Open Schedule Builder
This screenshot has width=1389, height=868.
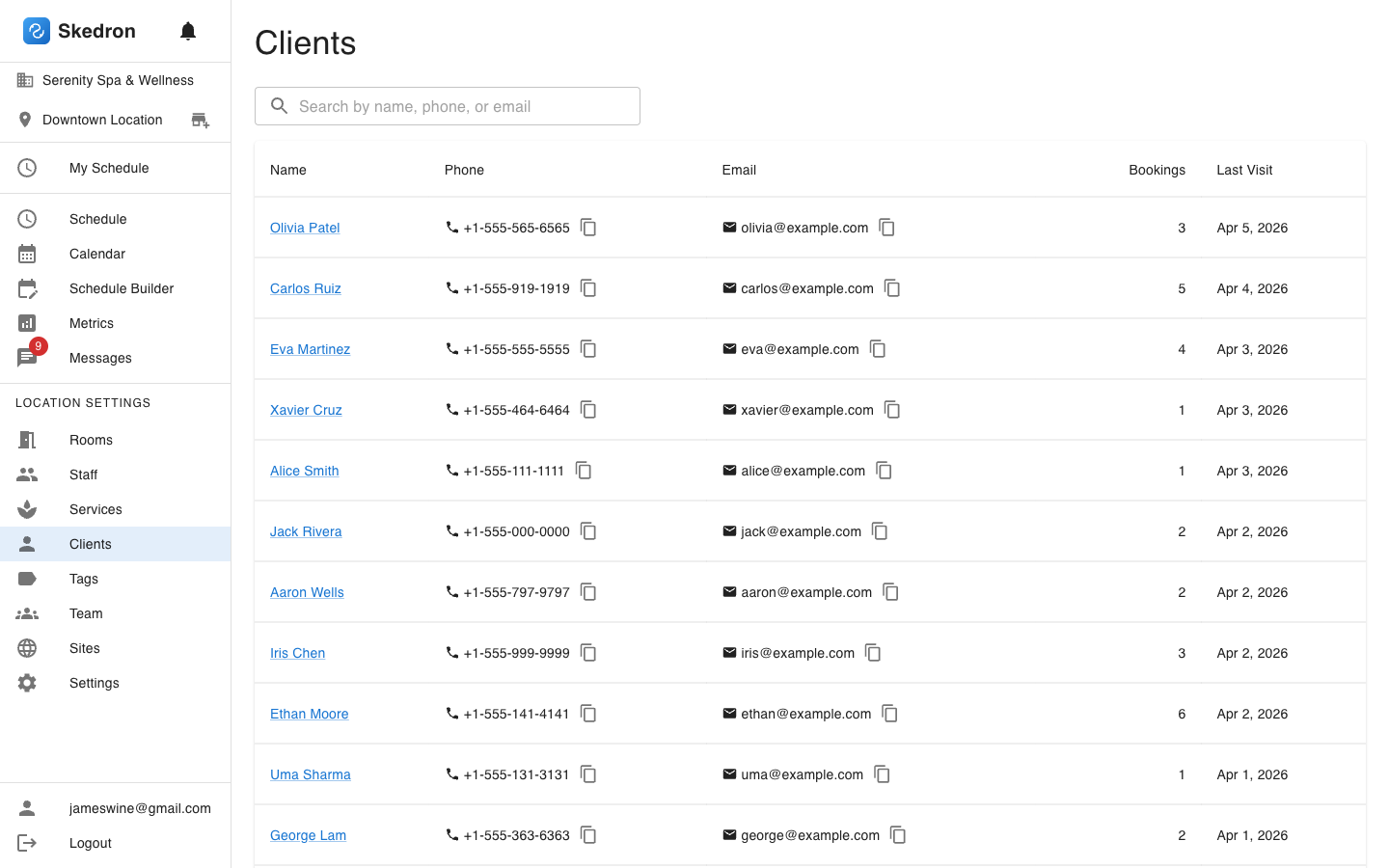(x=115, y=288)
